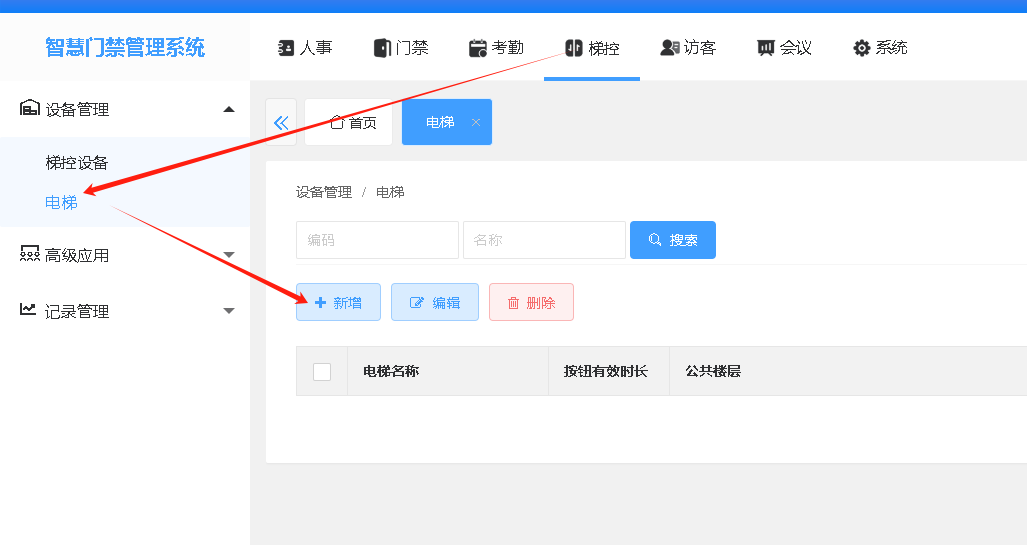Click the 梯控 elevator icon
1027x545 pixels.
574,48
